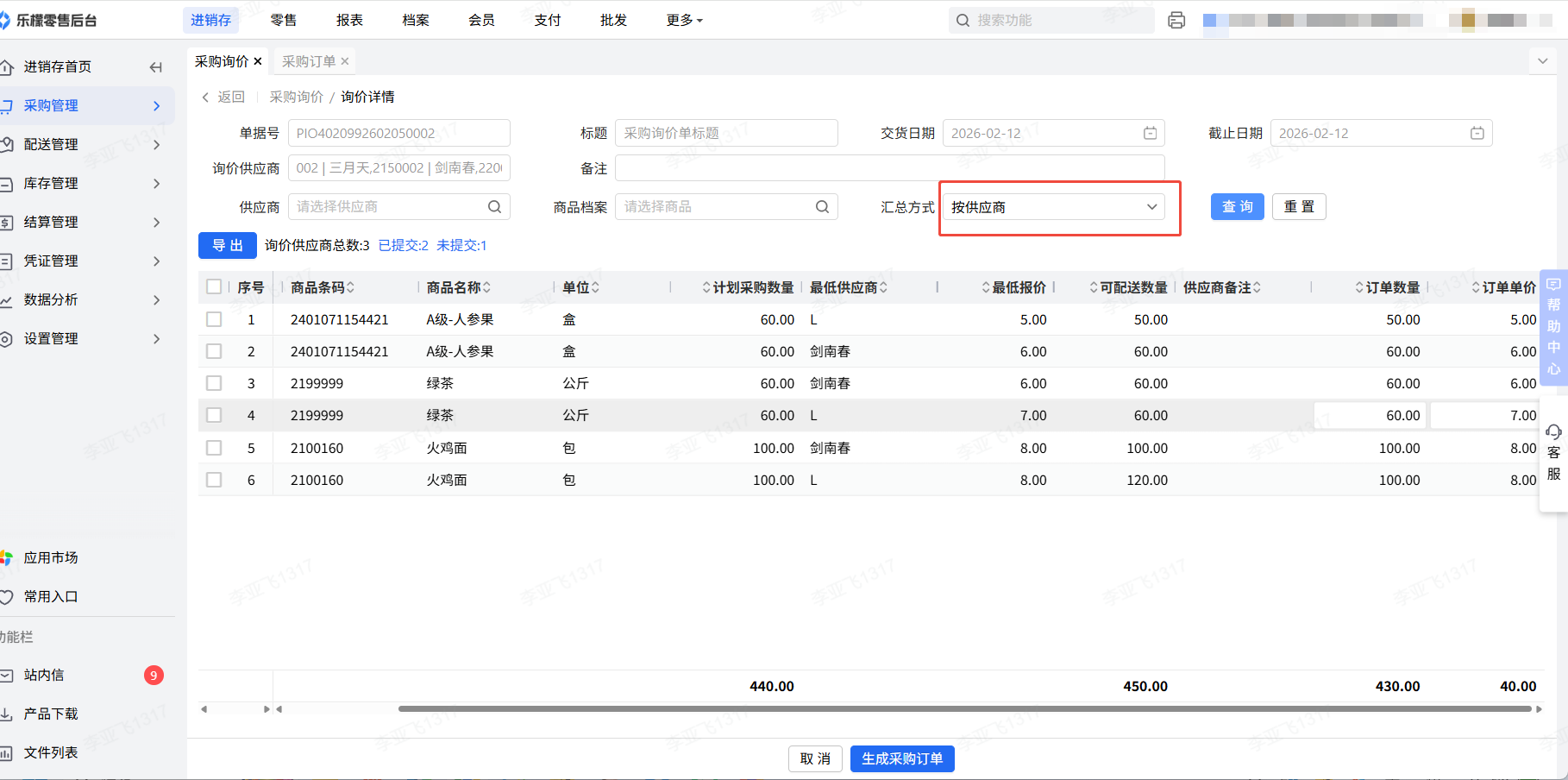Click the horizontal table scrollbar
The height and width of the screenshot is (780, 1568).
963,709
